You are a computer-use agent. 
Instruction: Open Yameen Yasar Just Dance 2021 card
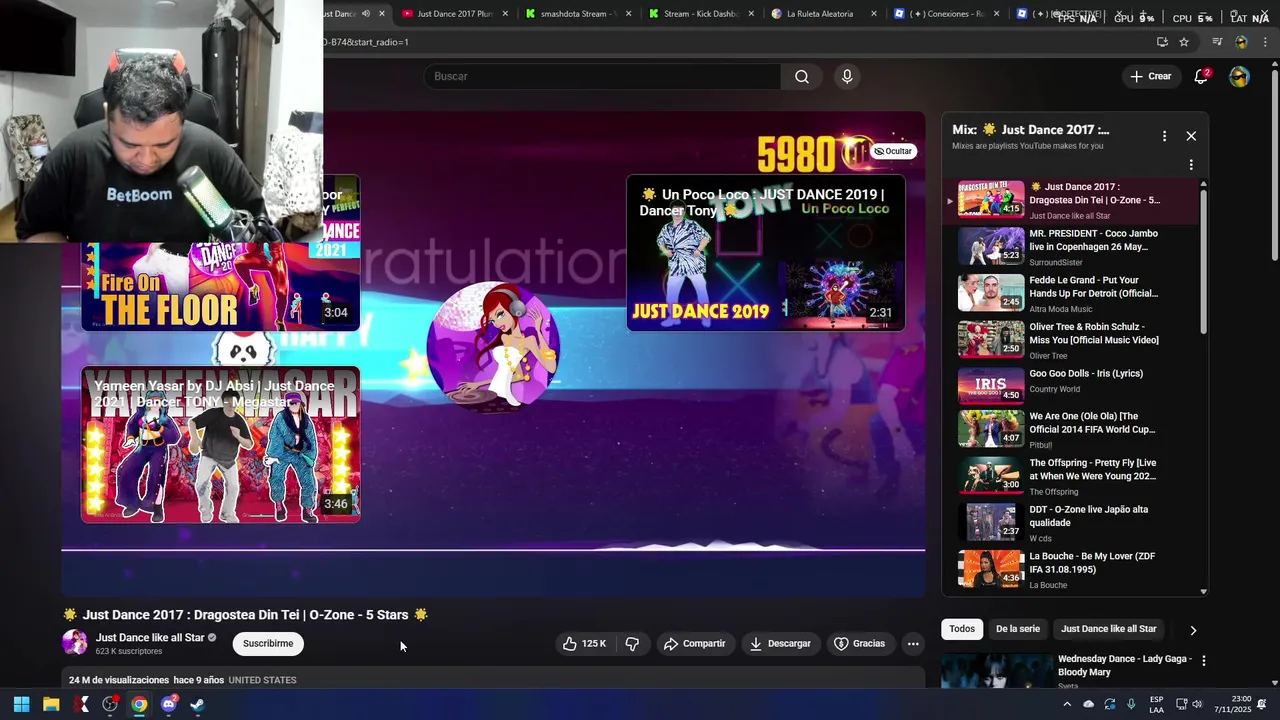pyautogui.click(x=220, y=445)
